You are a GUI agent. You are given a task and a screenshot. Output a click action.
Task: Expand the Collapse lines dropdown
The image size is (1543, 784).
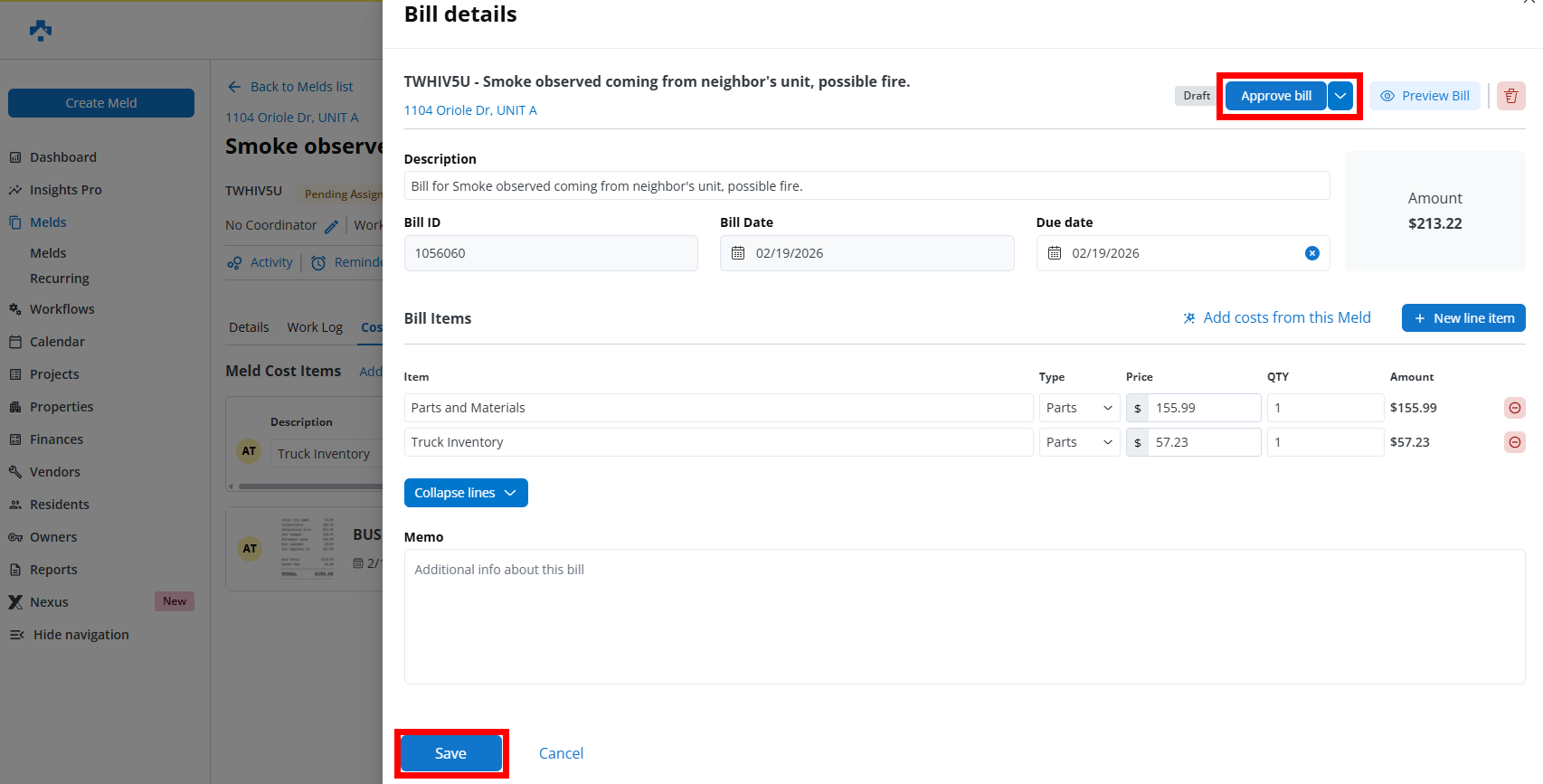(510, 493)
